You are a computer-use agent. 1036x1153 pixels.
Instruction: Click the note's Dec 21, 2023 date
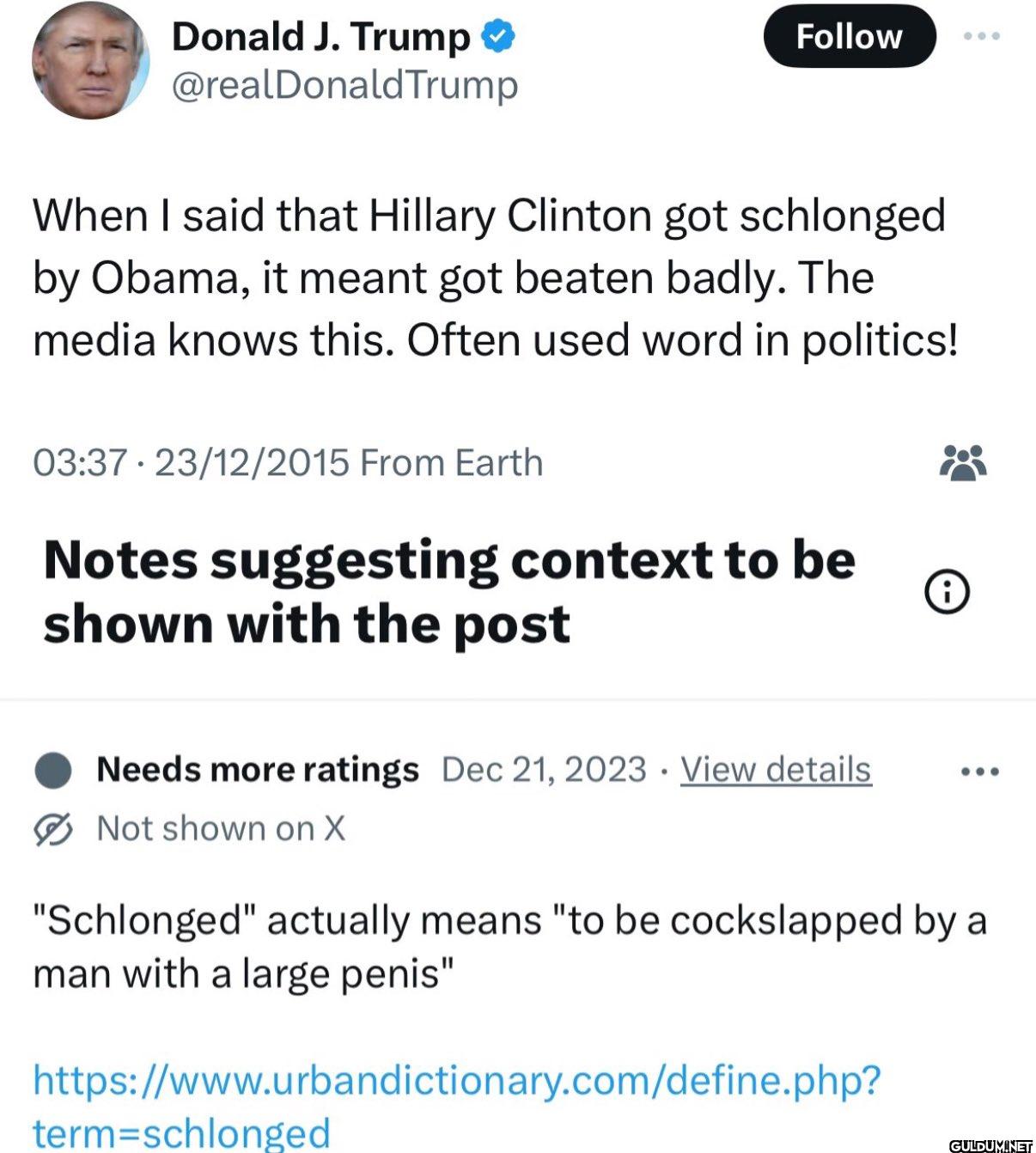544,769
